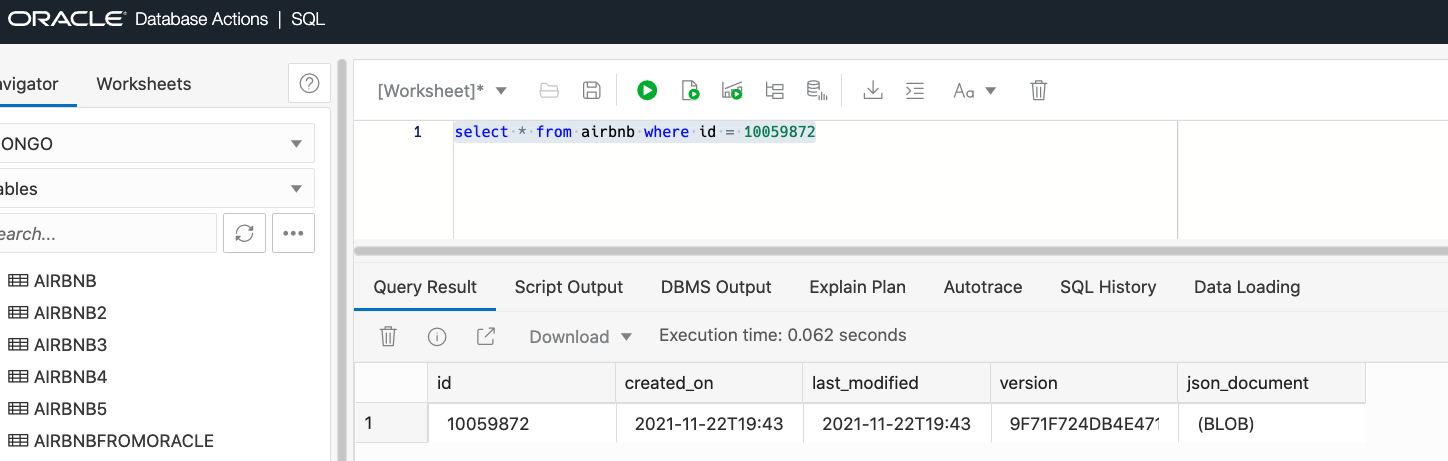The image size is (1448, 461).
Task: Click the AIRBNB2 table icon
Action: (x=18, y=313)
